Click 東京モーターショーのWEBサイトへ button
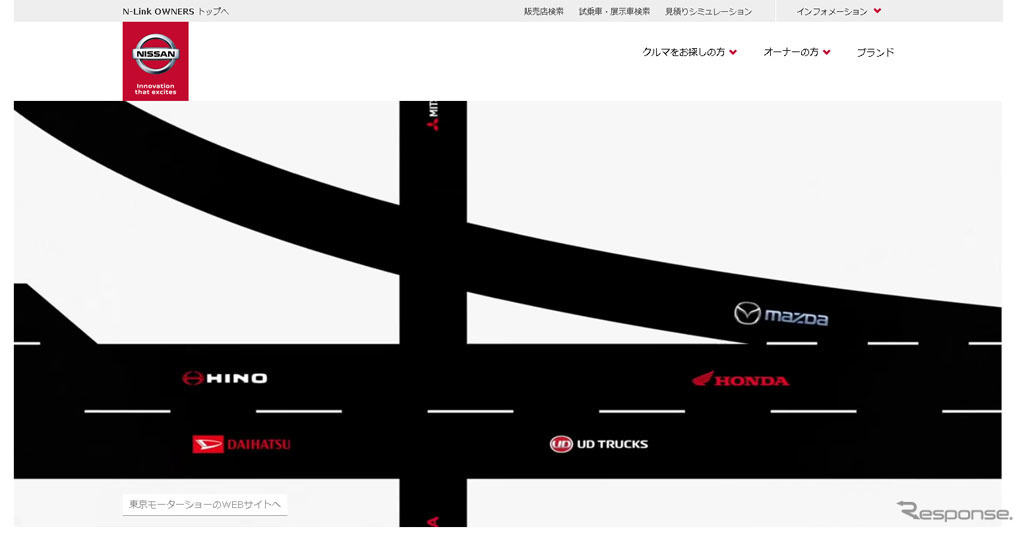Viewport: 1024px width, 533px height. click(x=205, y=504)
